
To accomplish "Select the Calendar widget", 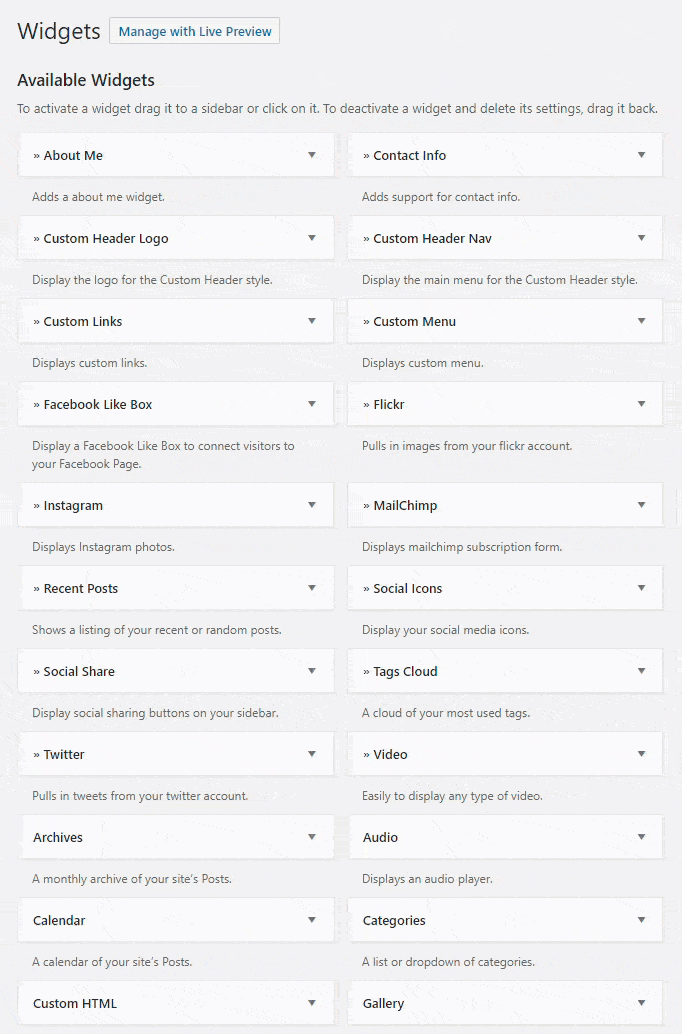I will (59, 920).
